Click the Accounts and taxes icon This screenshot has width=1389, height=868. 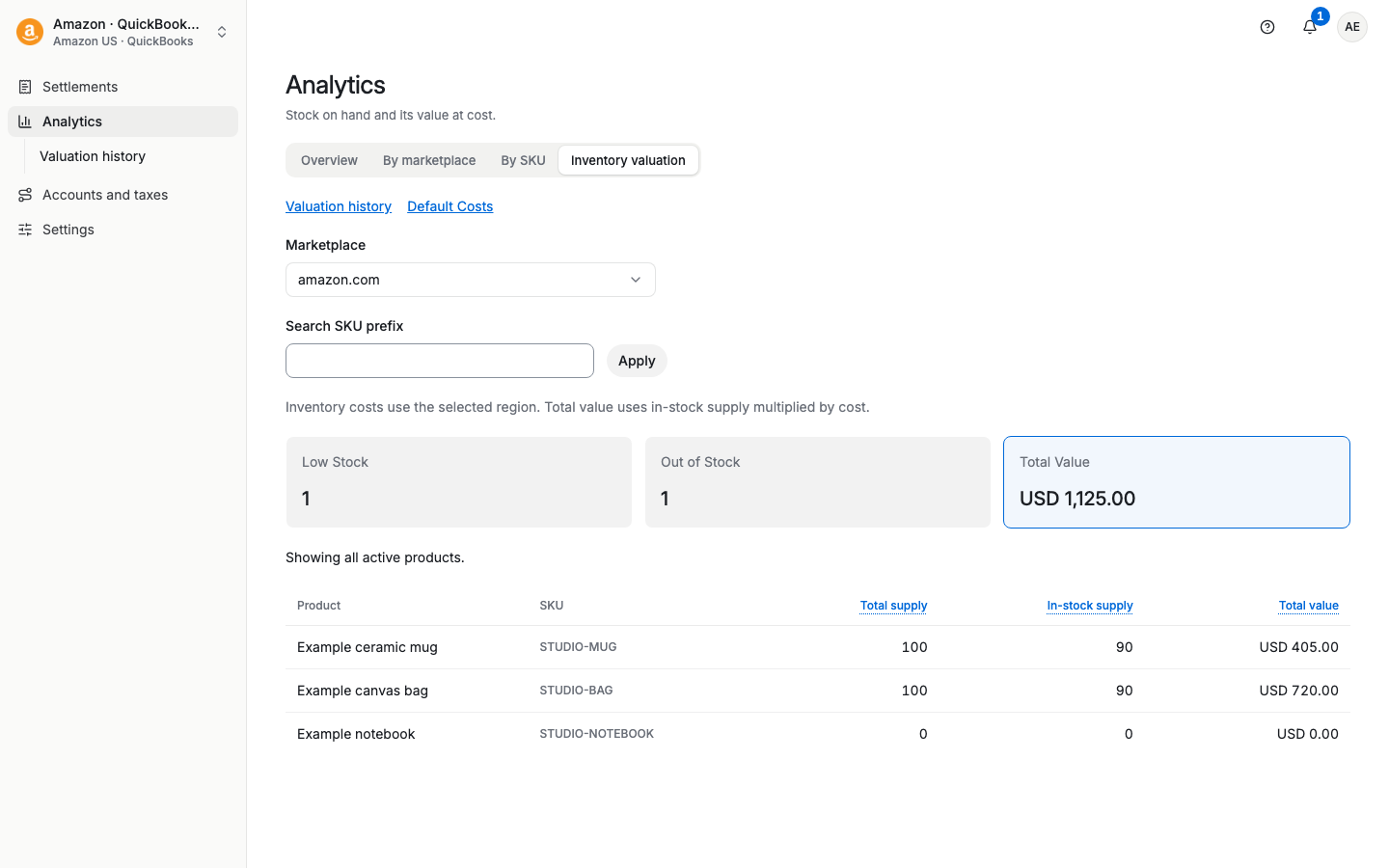(x=25, y=195)
